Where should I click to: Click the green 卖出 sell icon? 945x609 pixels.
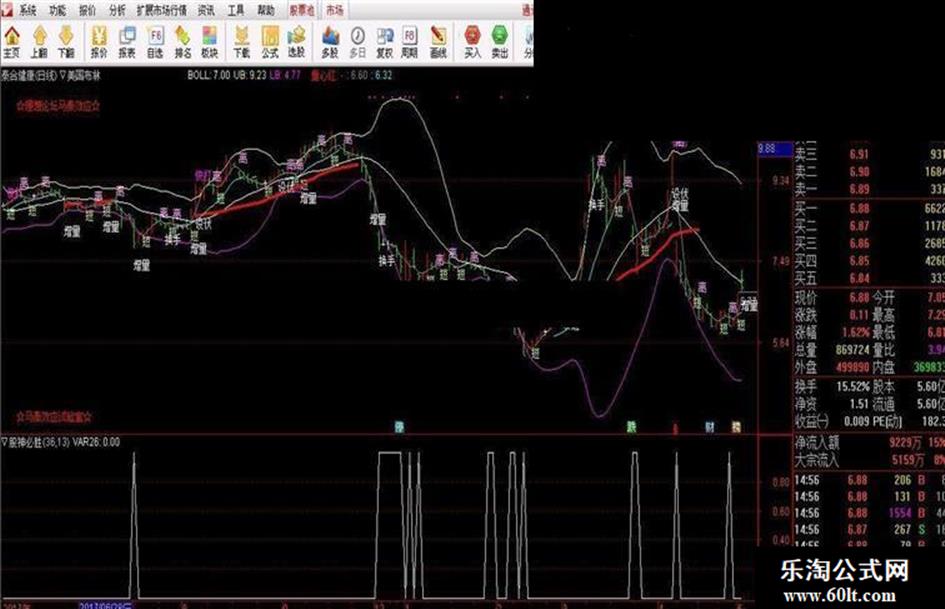[500, 42]
